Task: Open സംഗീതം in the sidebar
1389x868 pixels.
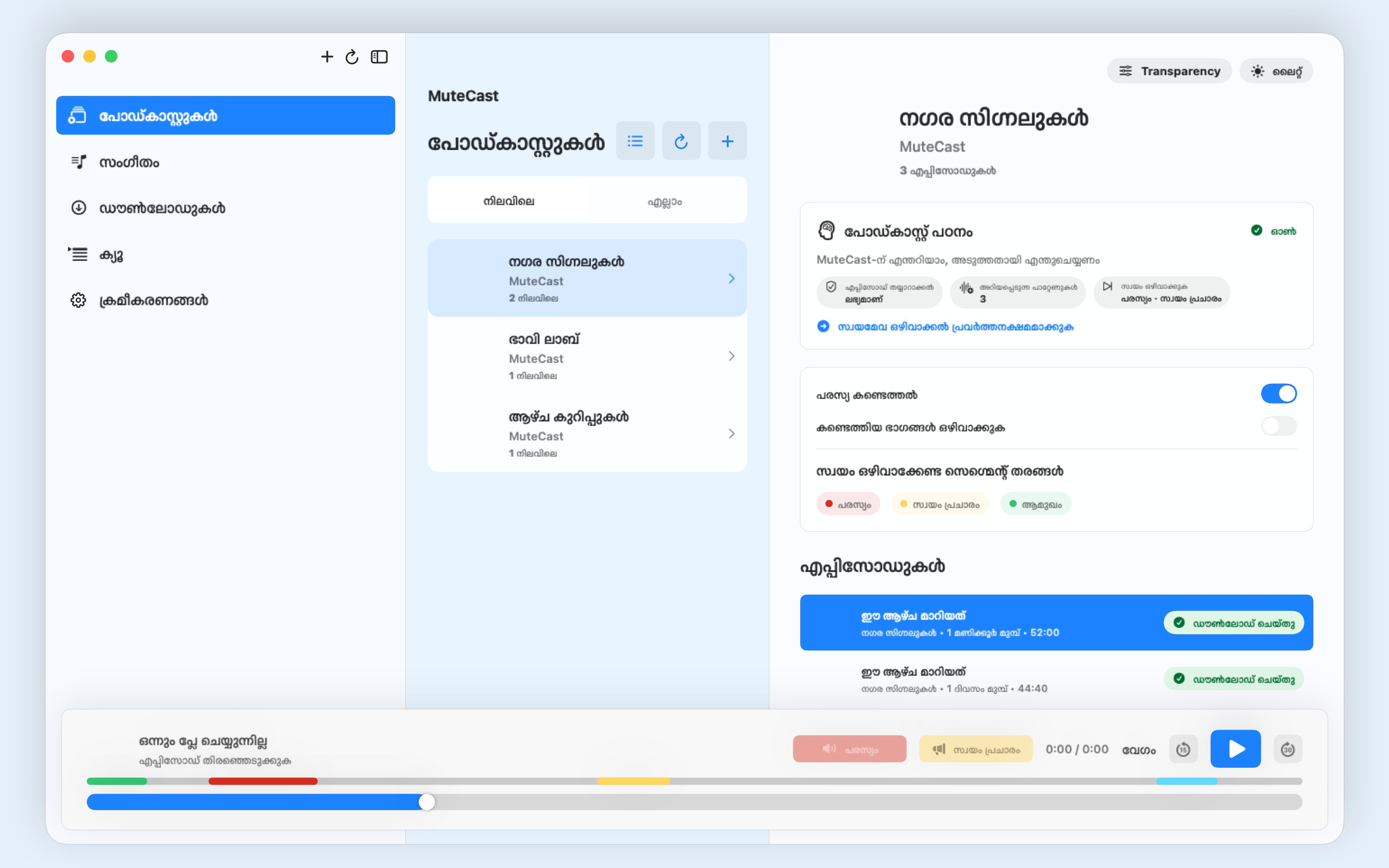Action: coord(226,162)
